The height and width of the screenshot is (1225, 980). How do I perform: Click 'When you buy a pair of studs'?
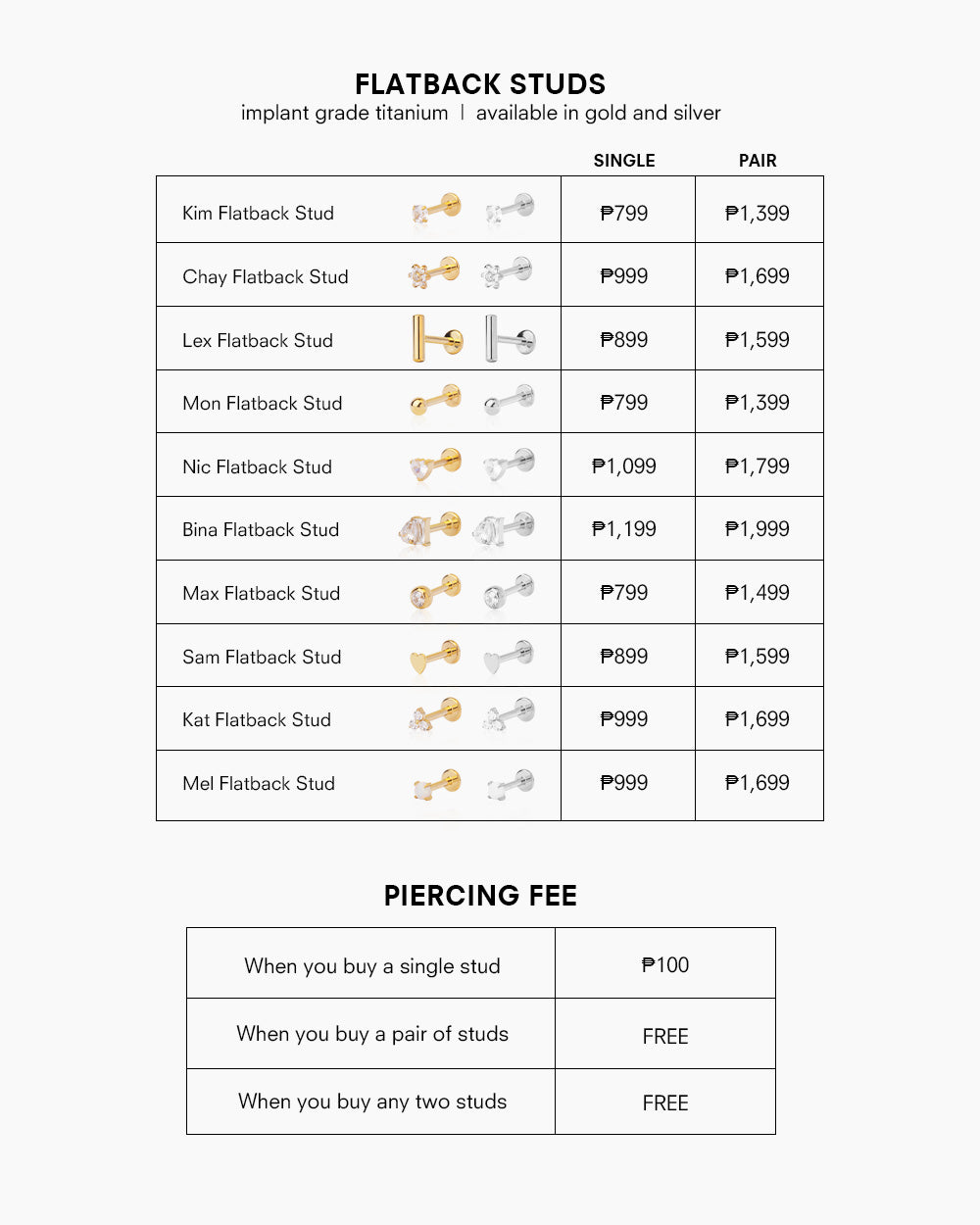pyautogui.click(x=372, y=1034)
